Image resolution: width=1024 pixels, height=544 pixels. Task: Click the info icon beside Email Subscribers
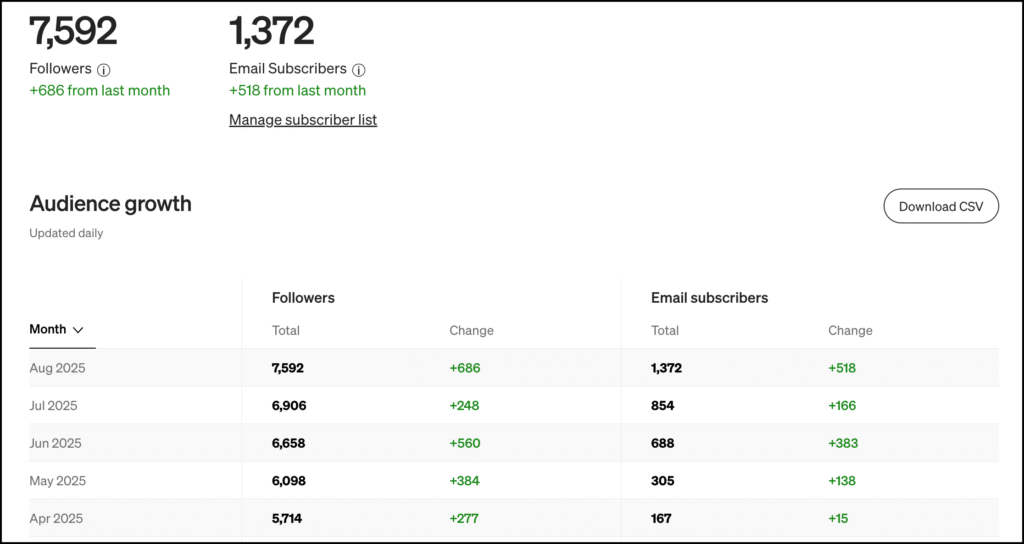(x=359, y=70)
